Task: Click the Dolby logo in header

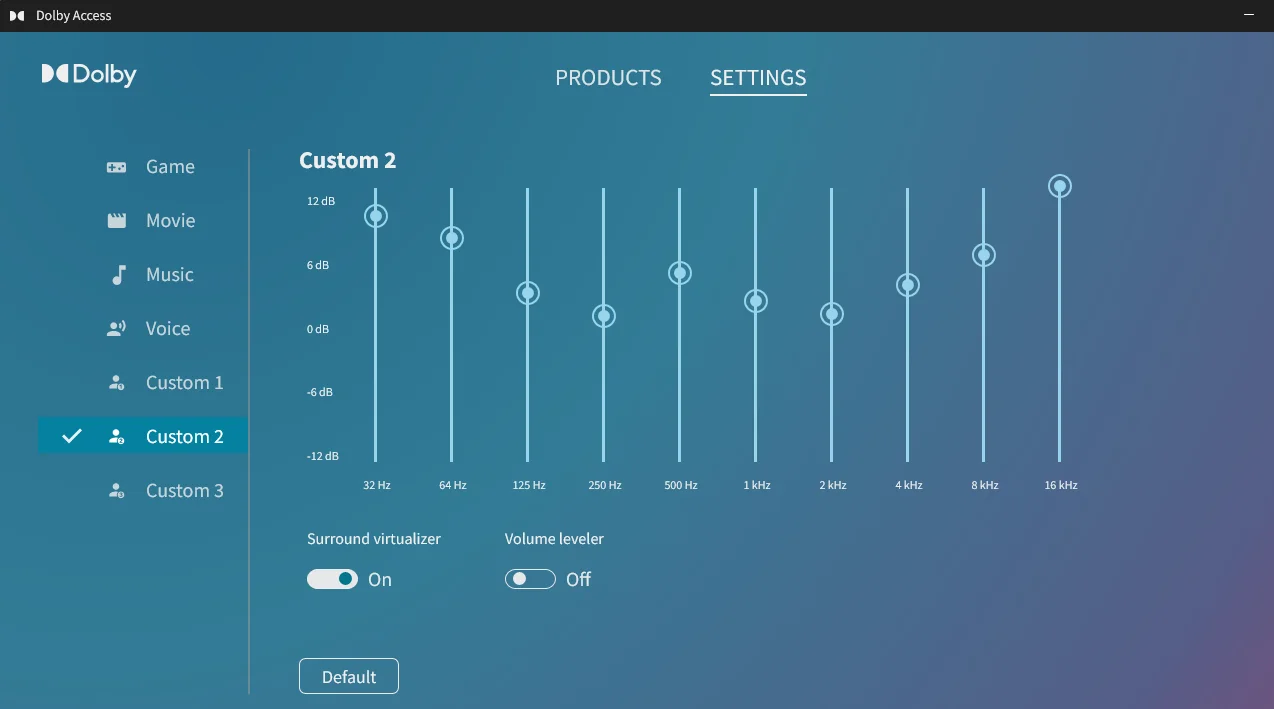Action: pyautogui.click(x=89, y=74)
